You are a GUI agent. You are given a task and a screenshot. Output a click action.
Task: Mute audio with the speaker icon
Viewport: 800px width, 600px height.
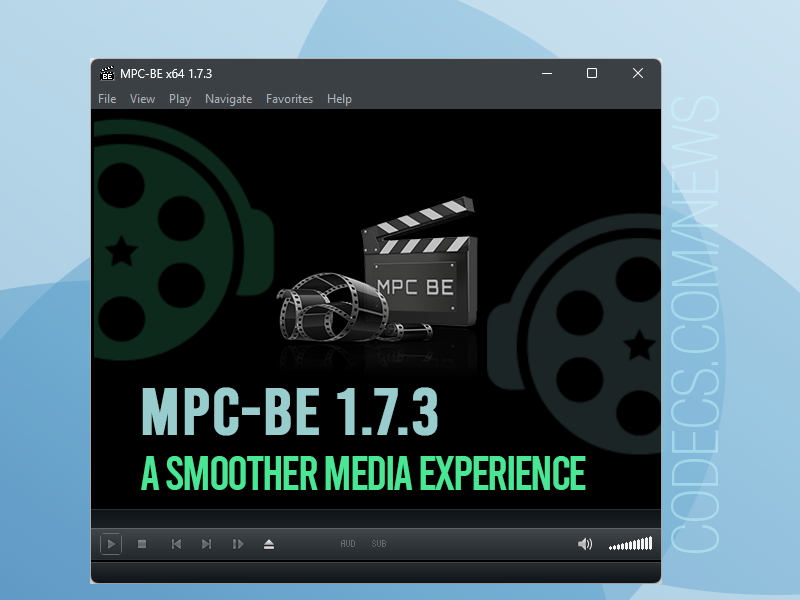(585, 544)
